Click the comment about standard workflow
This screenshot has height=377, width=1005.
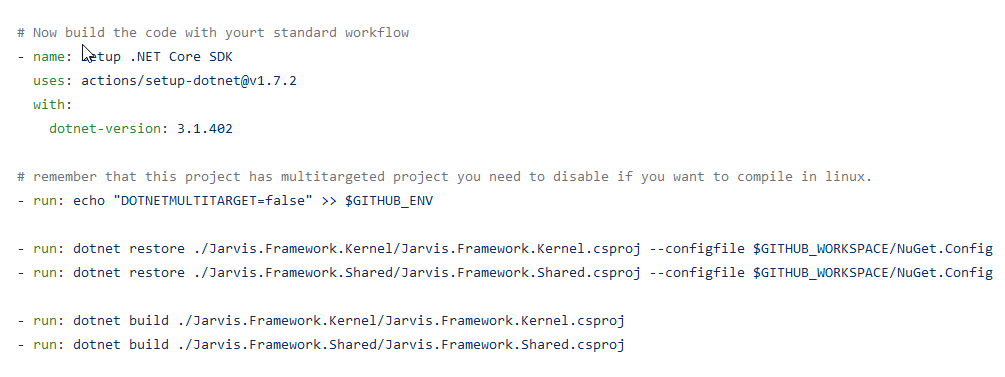[x=213, y=33]
